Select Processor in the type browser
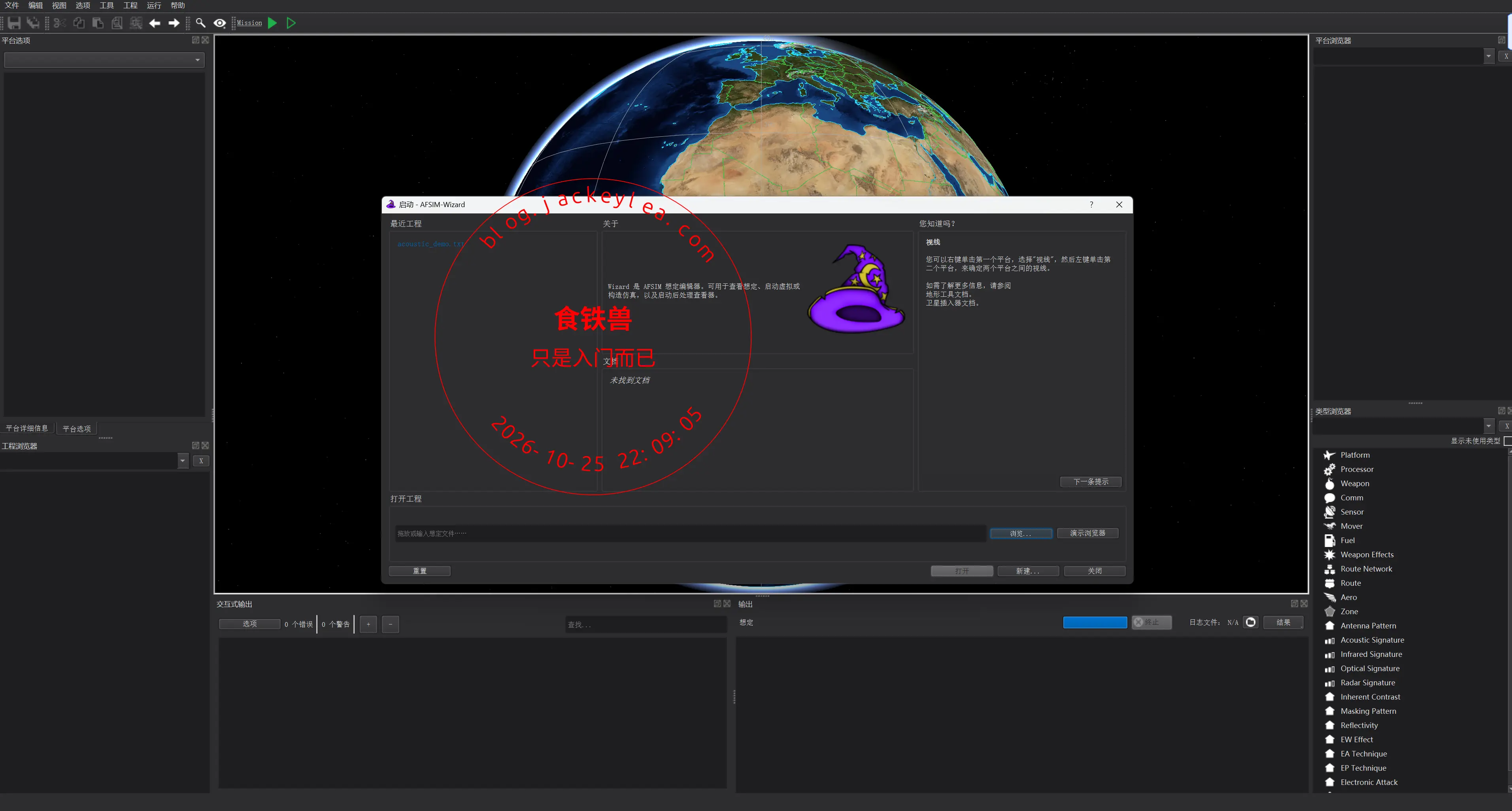This screenshot has height=811, width=1512. click(x=1357, y=469)
